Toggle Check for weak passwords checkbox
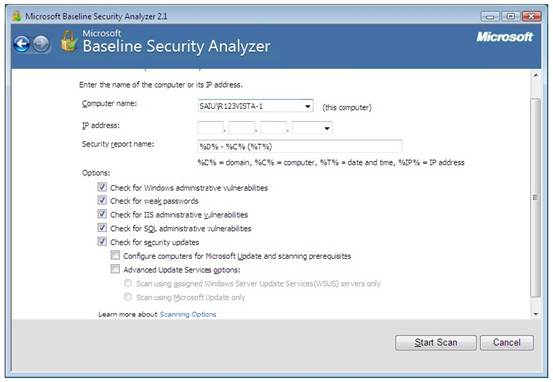 pyautogui.click(x=102, y=200)
